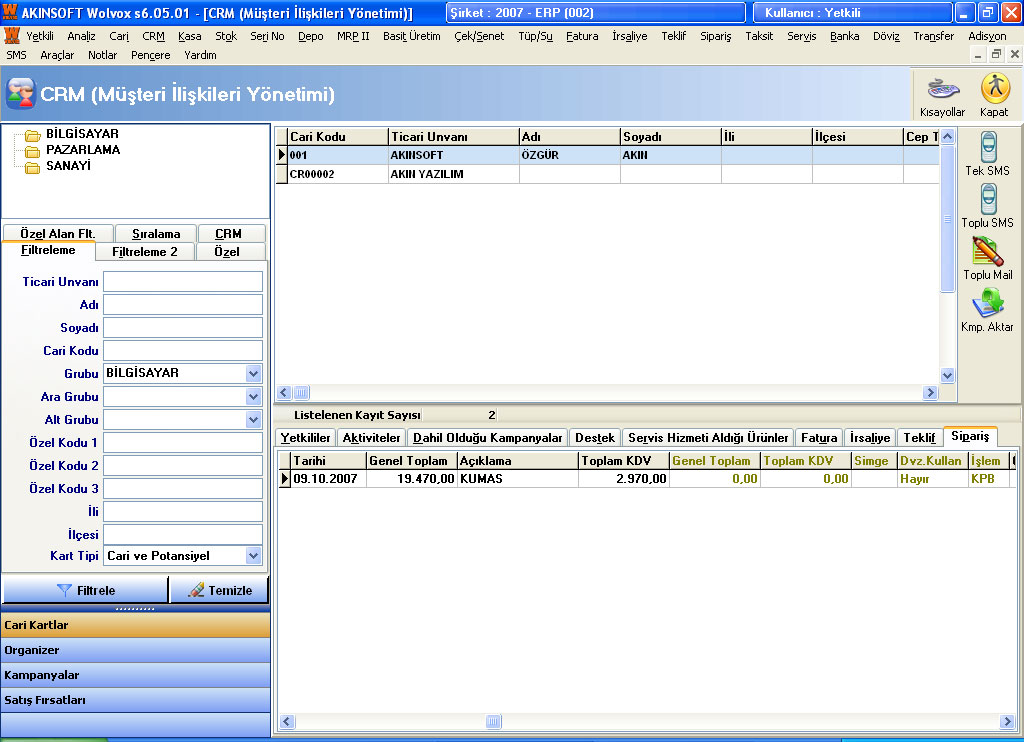Click the 19.470,00 total cell
This screenshot has width=1024, height=742.
(411, 479)
